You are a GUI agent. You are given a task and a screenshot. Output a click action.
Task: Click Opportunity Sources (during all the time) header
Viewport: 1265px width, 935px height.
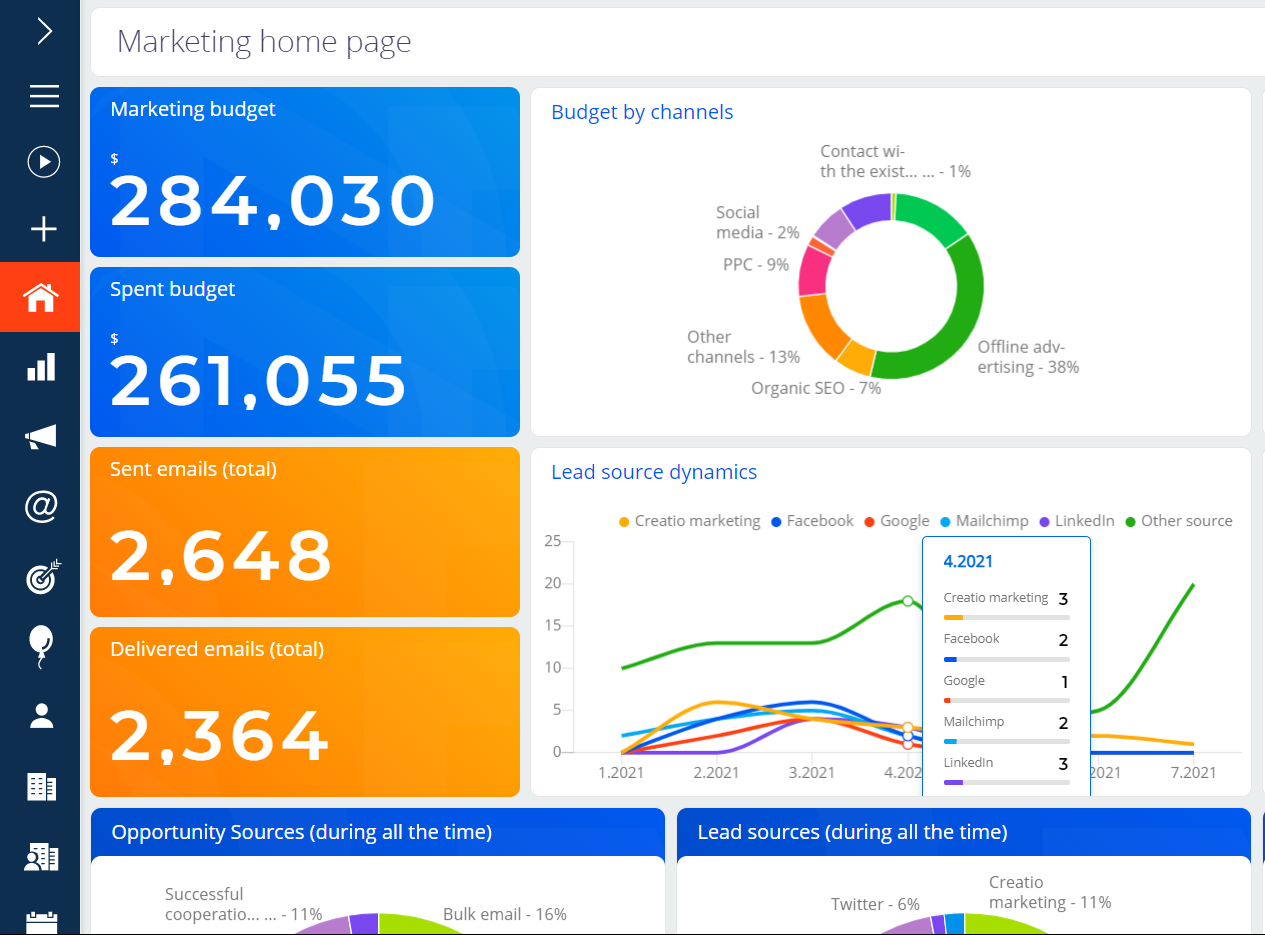pos(302,832)
